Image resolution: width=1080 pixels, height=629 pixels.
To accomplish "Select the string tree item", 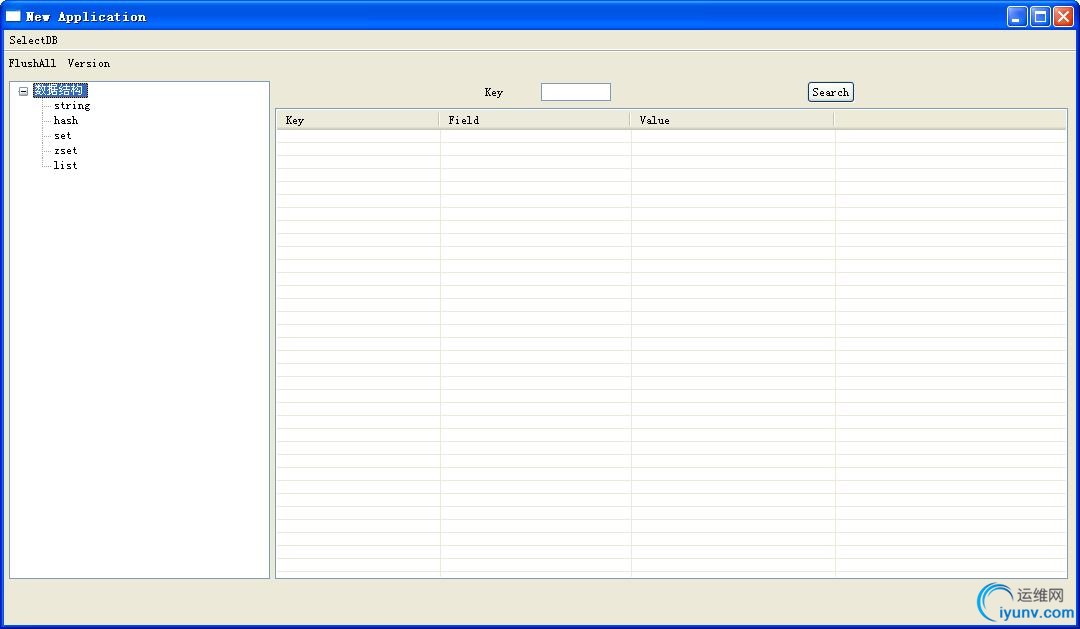I will 72,105.
